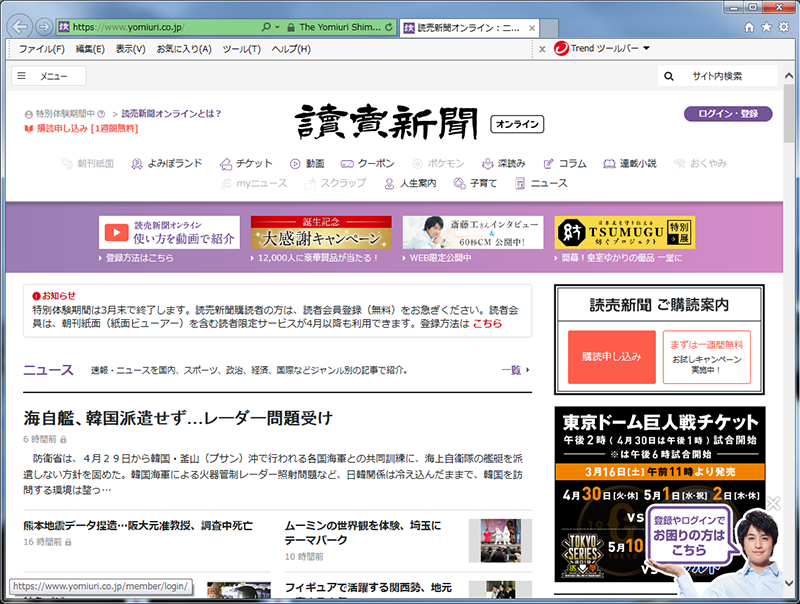
Task: Open the 編集(E) menu
Action: 90,49
